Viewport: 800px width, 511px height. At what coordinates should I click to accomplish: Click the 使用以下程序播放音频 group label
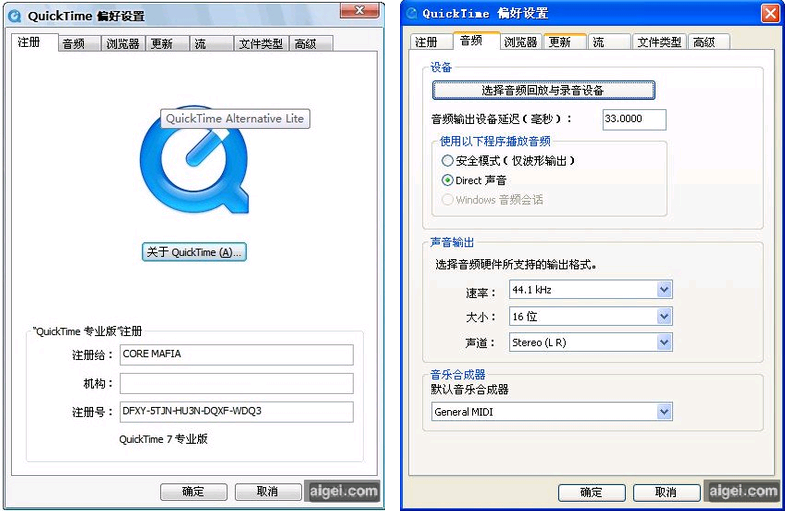495,141
